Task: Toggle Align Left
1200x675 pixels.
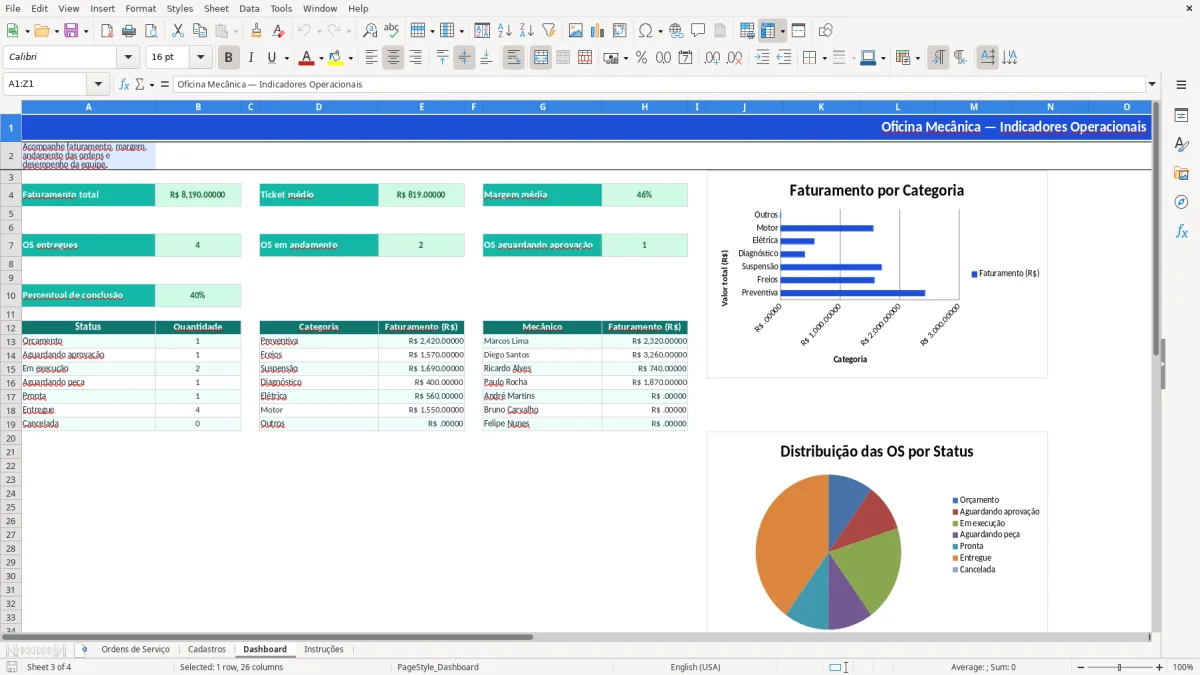Action: [x=371, y=58]
